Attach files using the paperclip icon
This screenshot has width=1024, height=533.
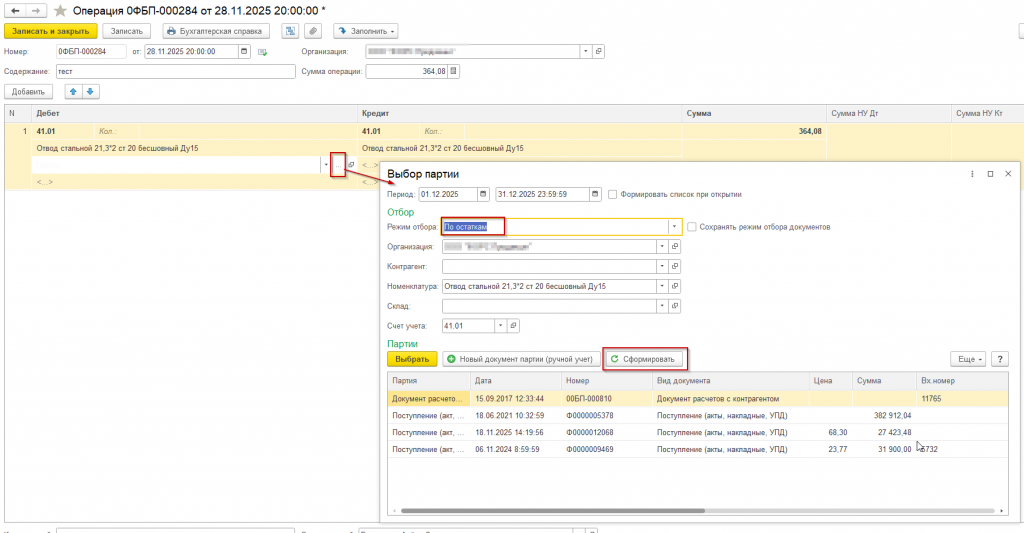(x=313, y=31)
